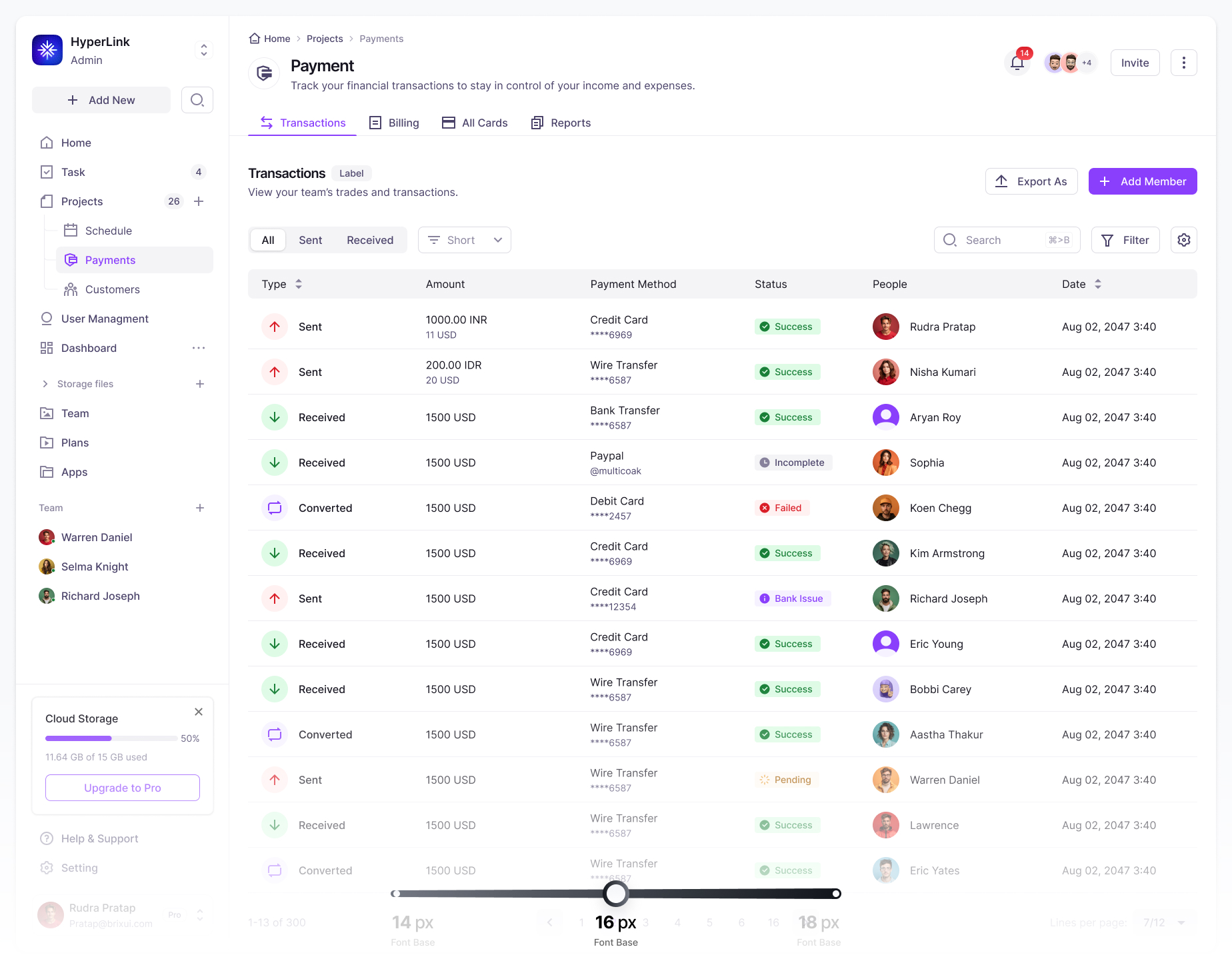1232x963 pixels.
Task: Click the Home breadcrumb icon
Action: coord(253,38)
